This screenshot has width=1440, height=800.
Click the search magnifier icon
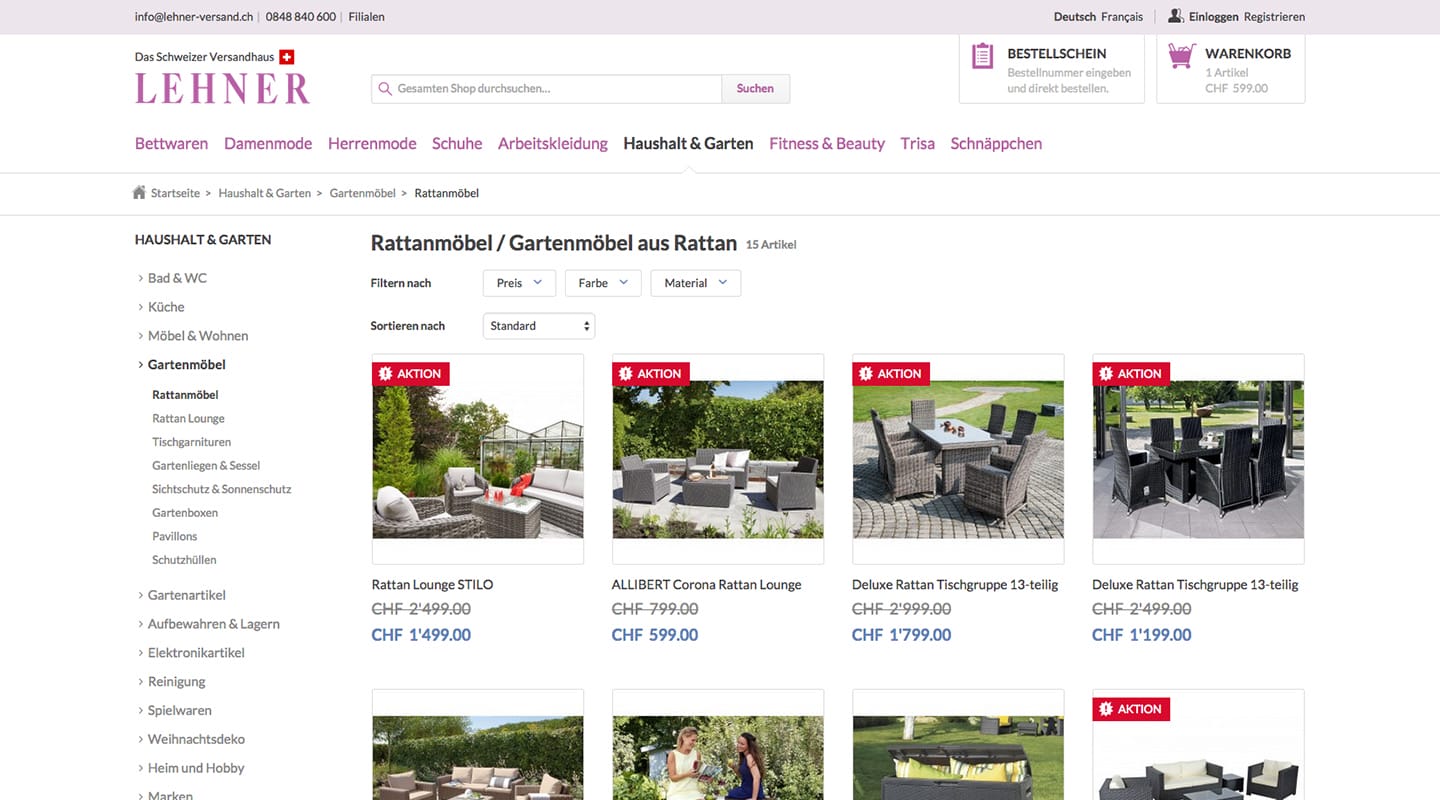pyautogui.click(x=385, y=88)
